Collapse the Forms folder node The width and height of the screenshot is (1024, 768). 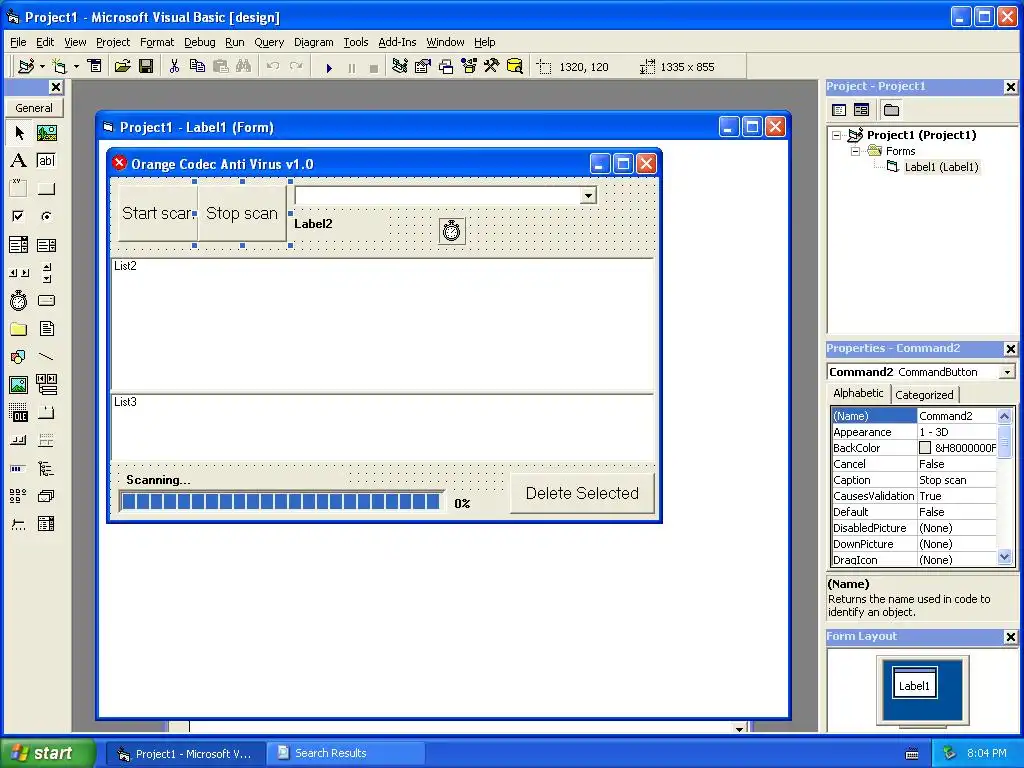pos(855,151)
